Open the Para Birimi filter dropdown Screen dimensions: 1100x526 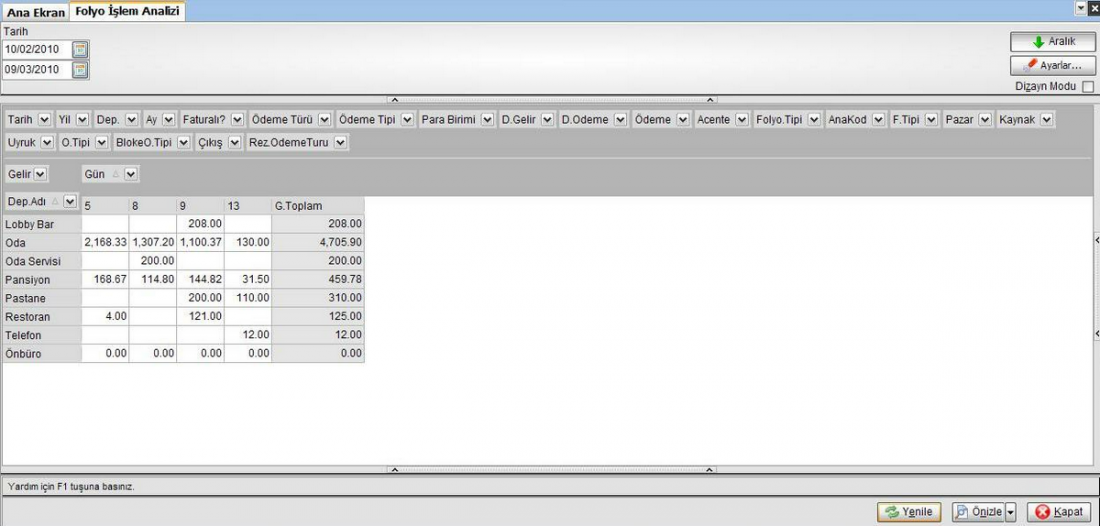tap(487, 120)
